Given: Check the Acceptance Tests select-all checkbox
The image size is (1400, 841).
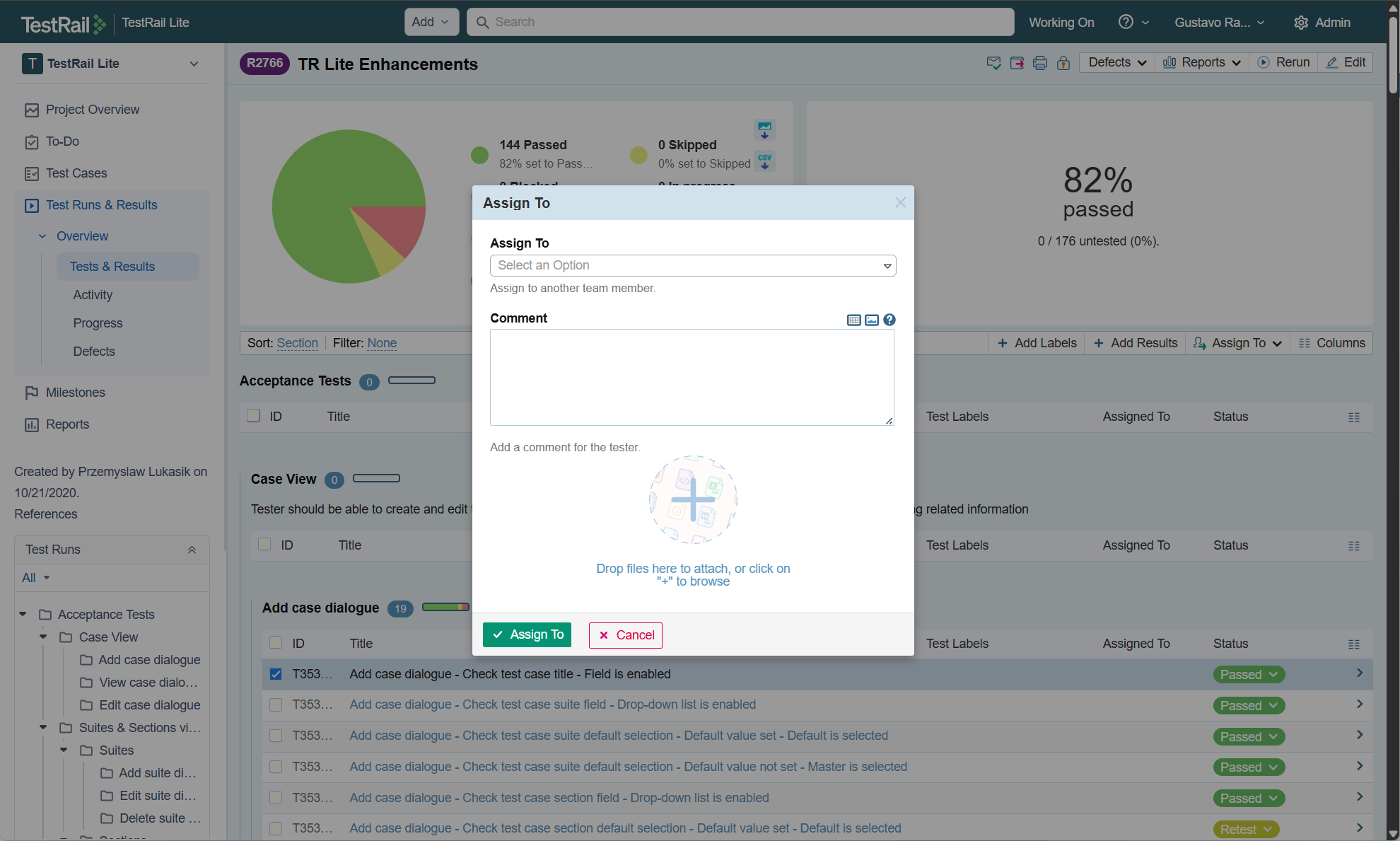Looking at the screenshot, I should pos(253,416).
